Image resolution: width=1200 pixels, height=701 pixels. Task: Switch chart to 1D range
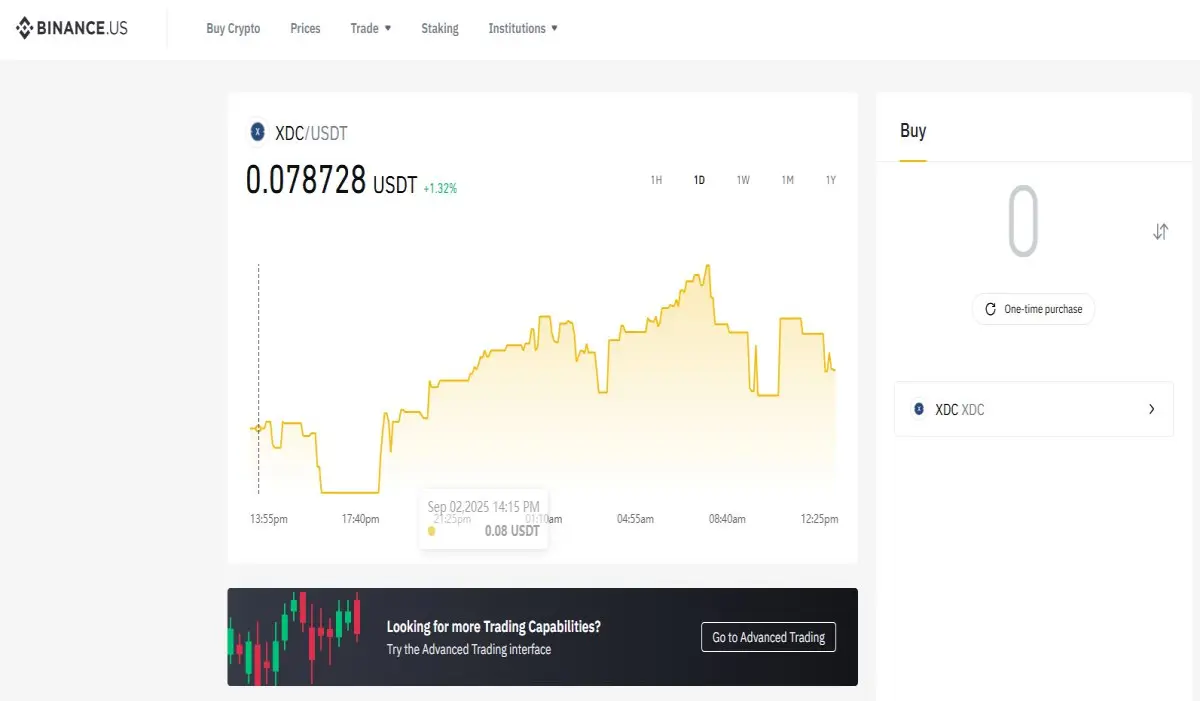click(699, 180)
